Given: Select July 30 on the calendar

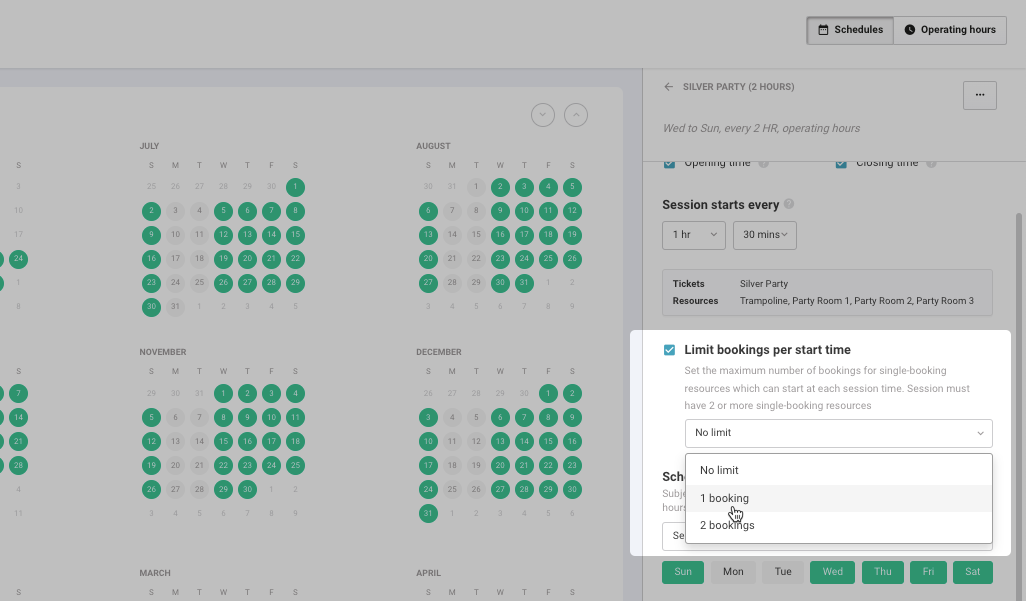Looking at the screenshot, I should pyautogui.click(x=151, y=307).
